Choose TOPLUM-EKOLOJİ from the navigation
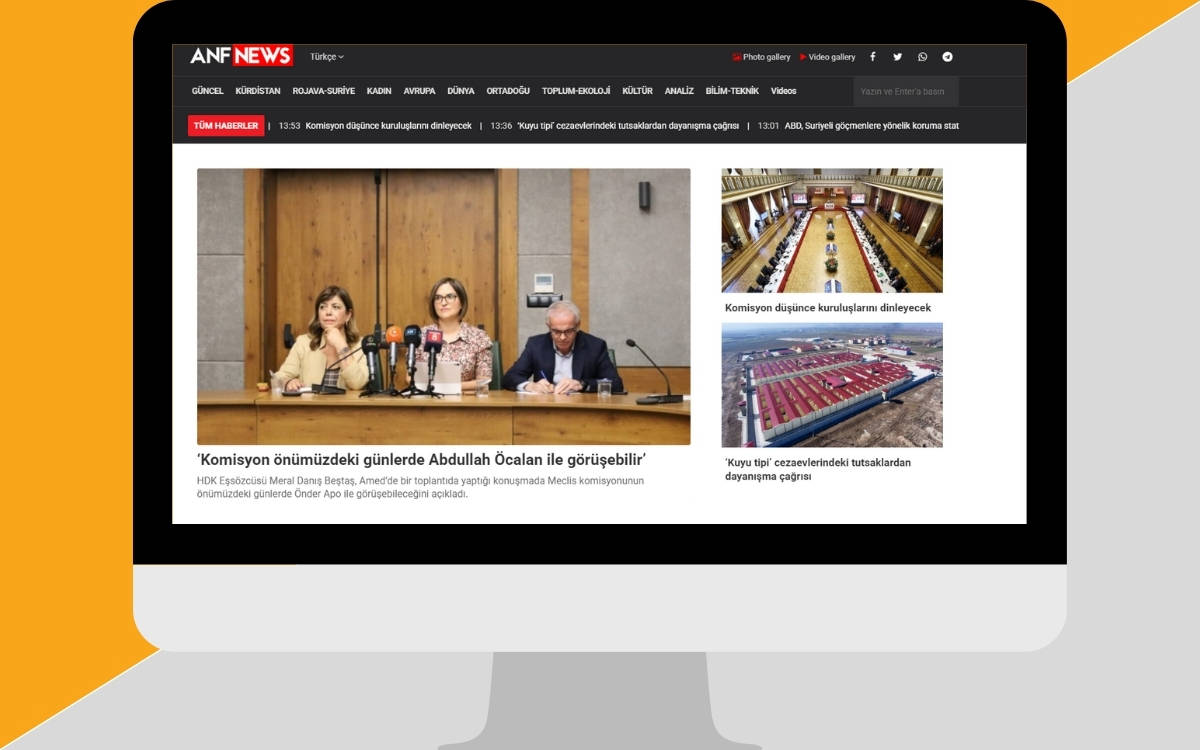This screenshot has height=750, width=1200. 576,91
